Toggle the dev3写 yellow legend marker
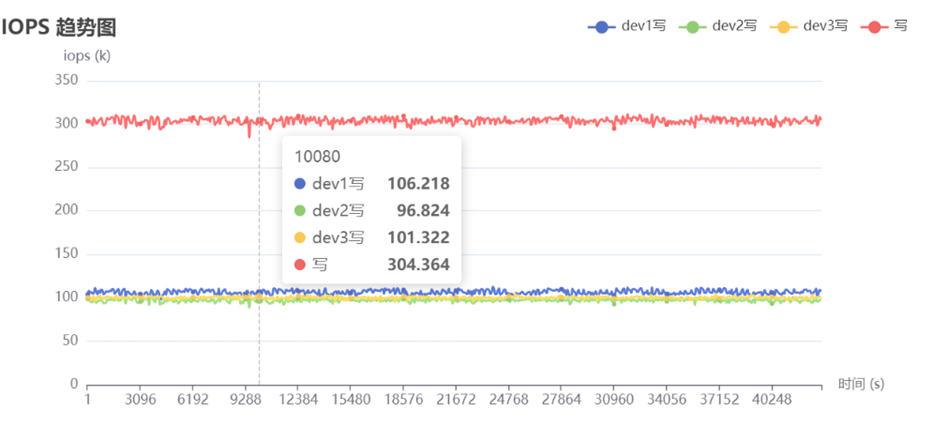The width and height of the screenshot is (947, 441). pyautogui.click(x=784, y=27)
